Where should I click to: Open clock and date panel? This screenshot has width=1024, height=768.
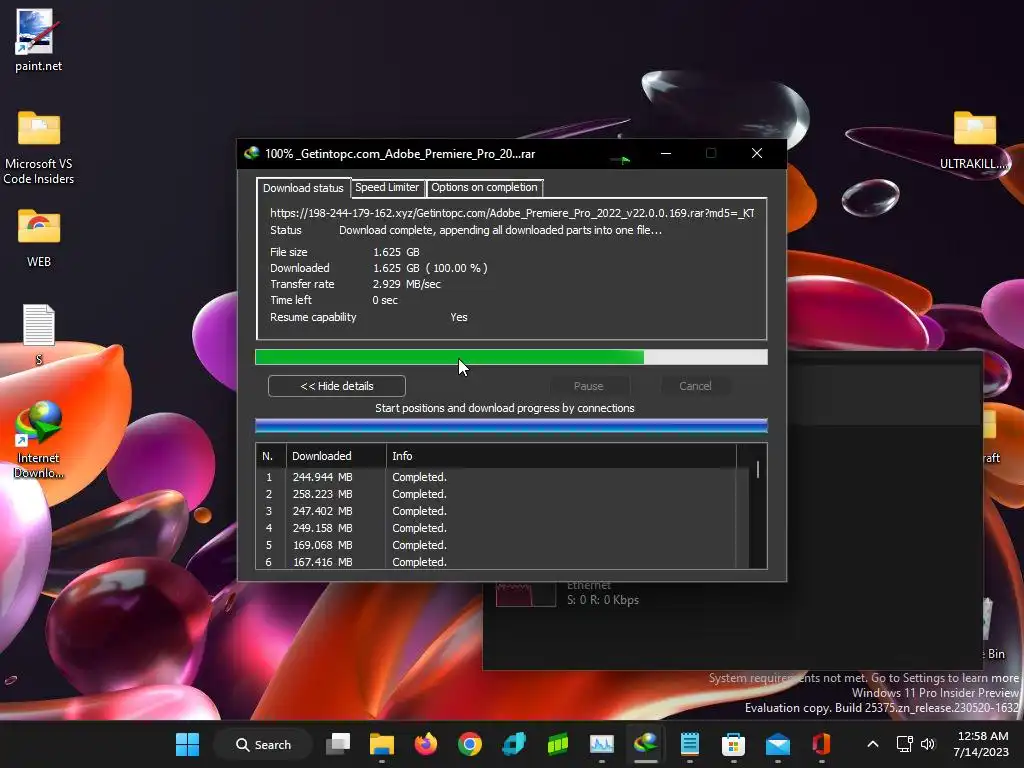coord(981,744)
